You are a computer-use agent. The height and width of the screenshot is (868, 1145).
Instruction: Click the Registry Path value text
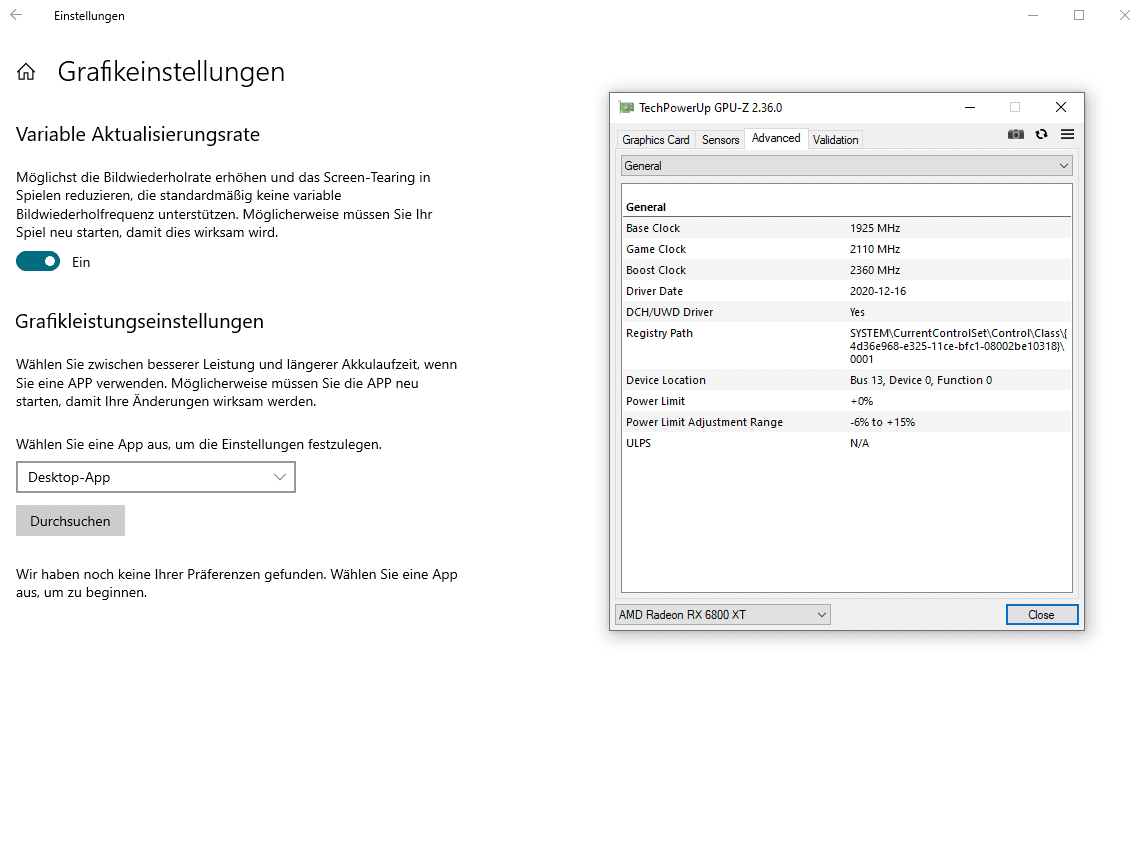pos(958,346)
